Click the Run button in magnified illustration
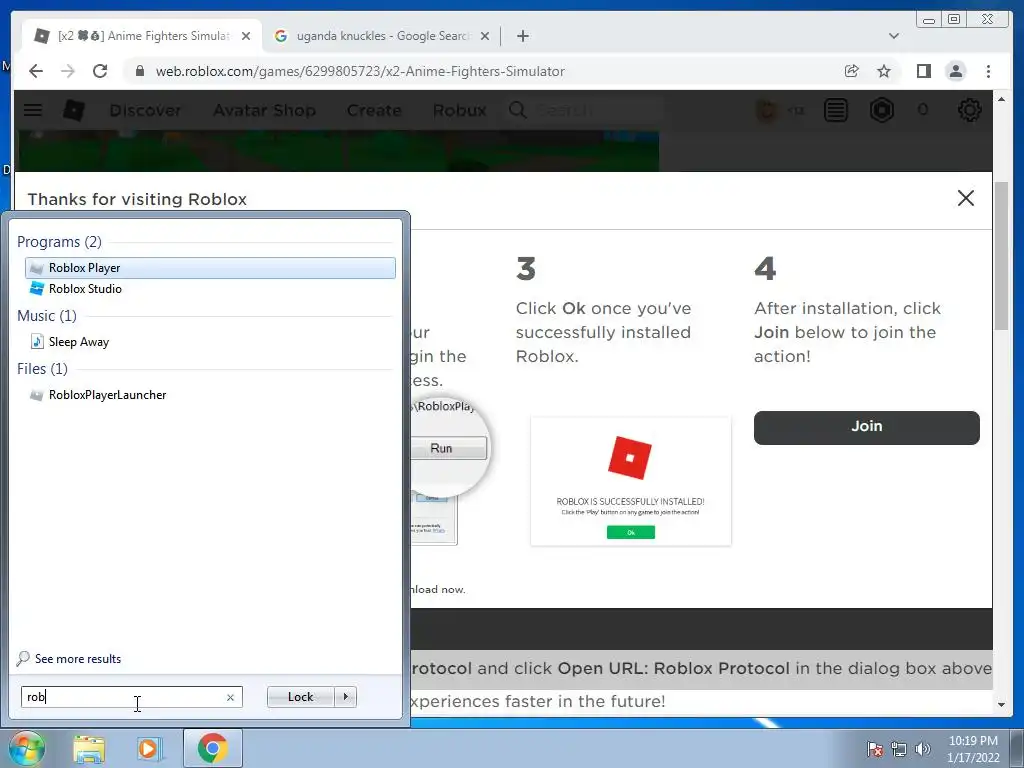The width and height of the screenshot is (1024, 768). pyautogui.click(x=448, y=449)
